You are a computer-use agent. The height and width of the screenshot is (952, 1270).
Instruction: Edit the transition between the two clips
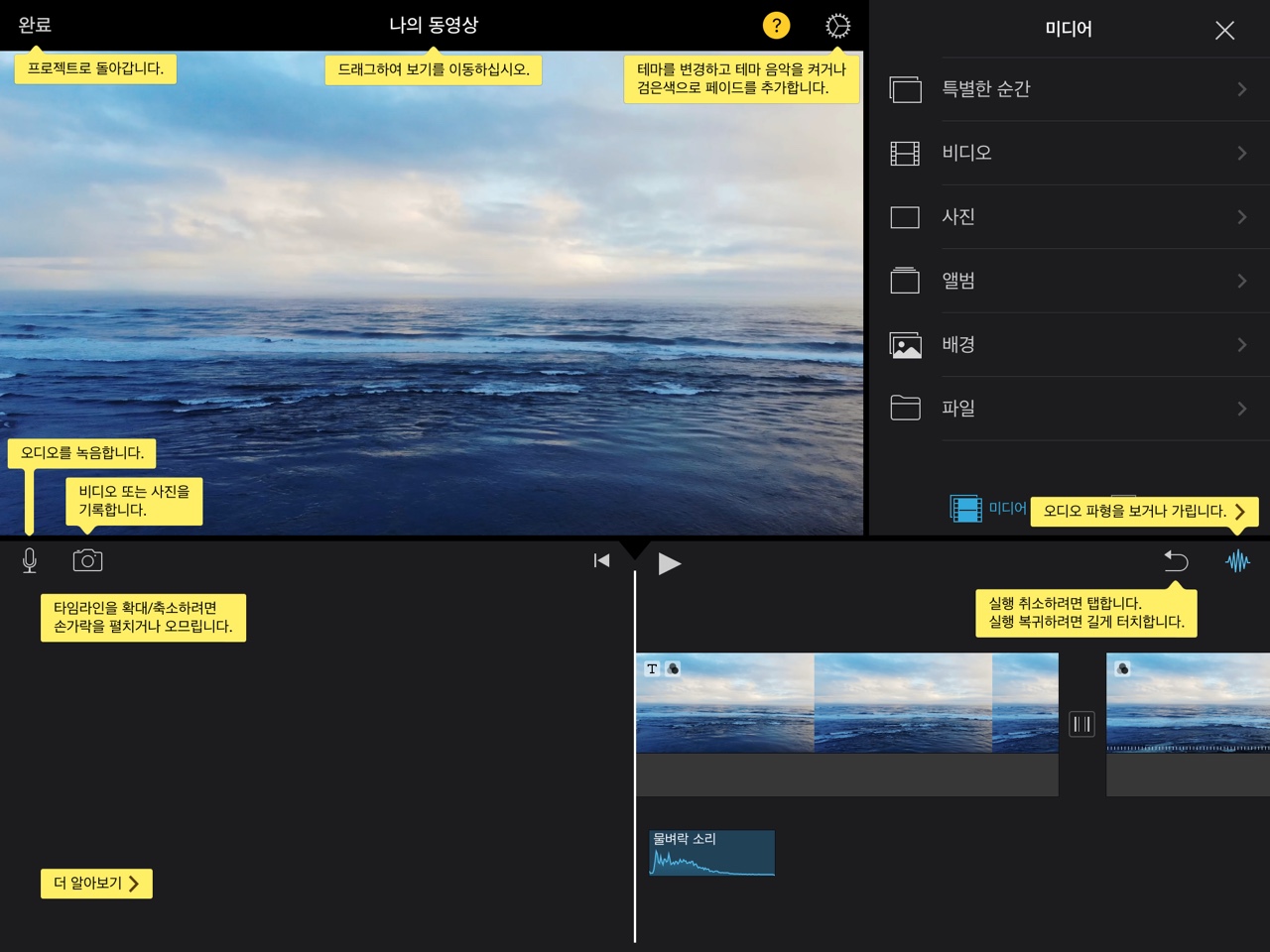pyautogui.click(x=1082, y=724)
